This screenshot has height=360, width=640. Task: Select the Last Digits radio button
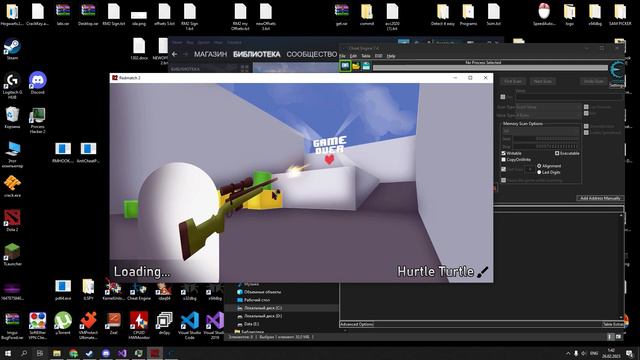click(539, 172)
